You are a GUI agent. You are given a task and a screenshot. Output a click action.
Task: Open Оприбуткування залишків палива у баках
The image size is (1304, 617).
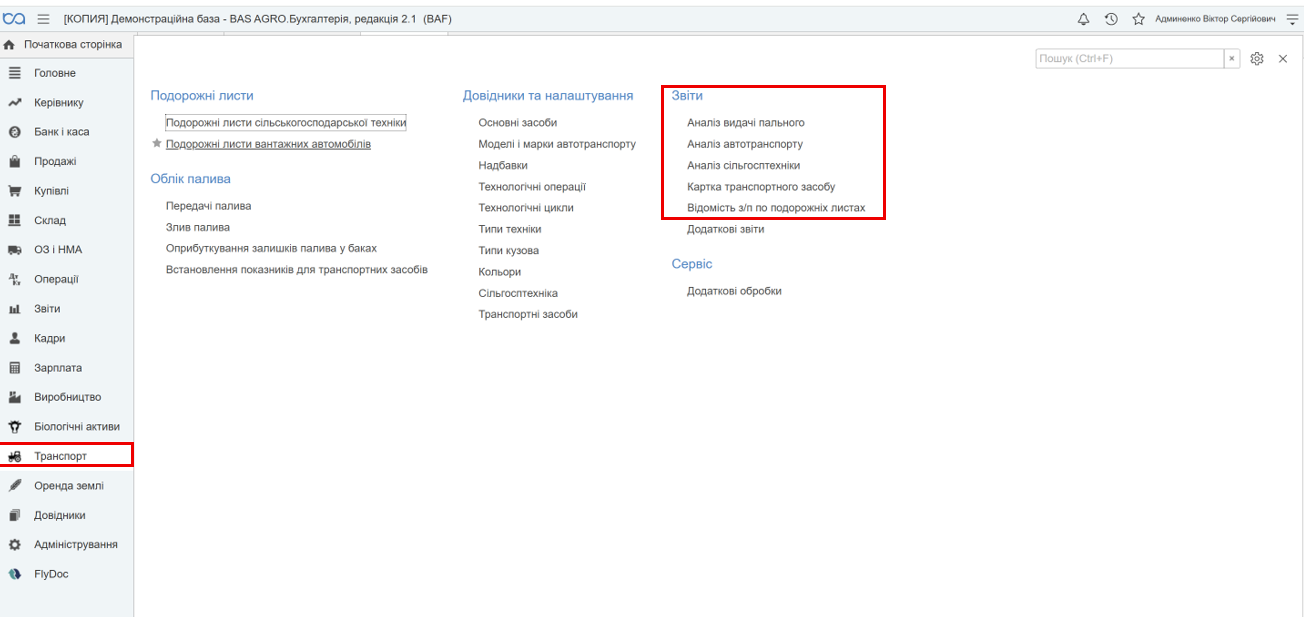(x=271, y=248)
